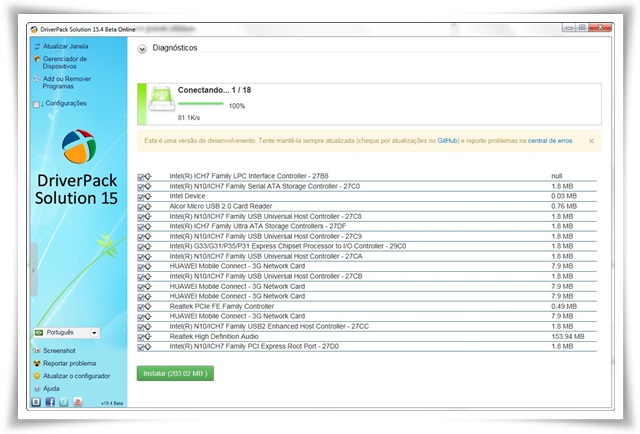Select the Realtek High Definition Audio row text
The width and height of the screenshot is (640, 434).
tap(214, 336)
